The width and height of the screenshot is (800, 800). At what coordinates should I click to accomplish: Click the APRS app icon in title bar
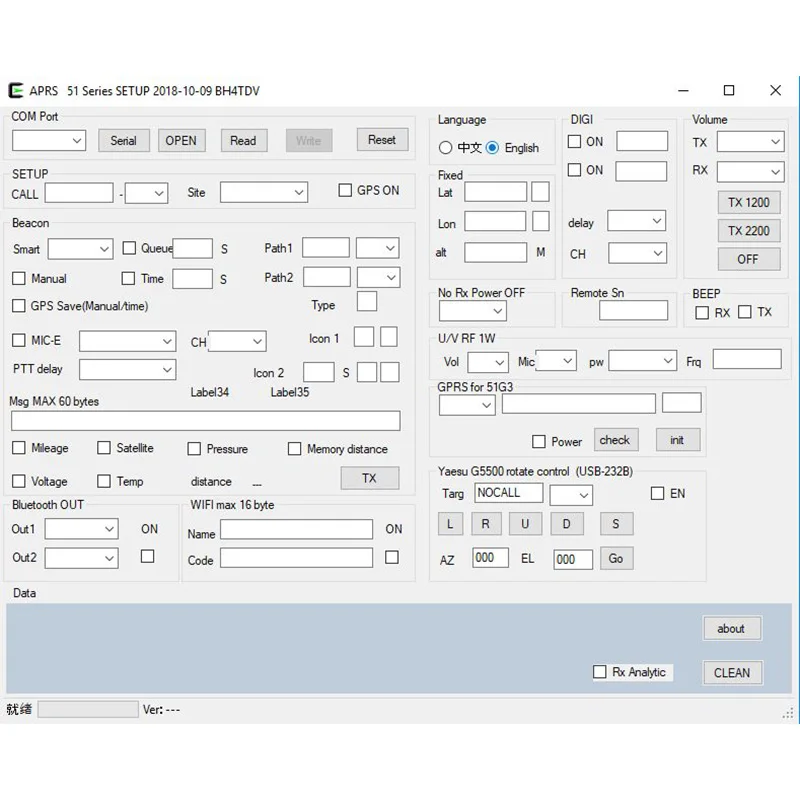[16, 91]
